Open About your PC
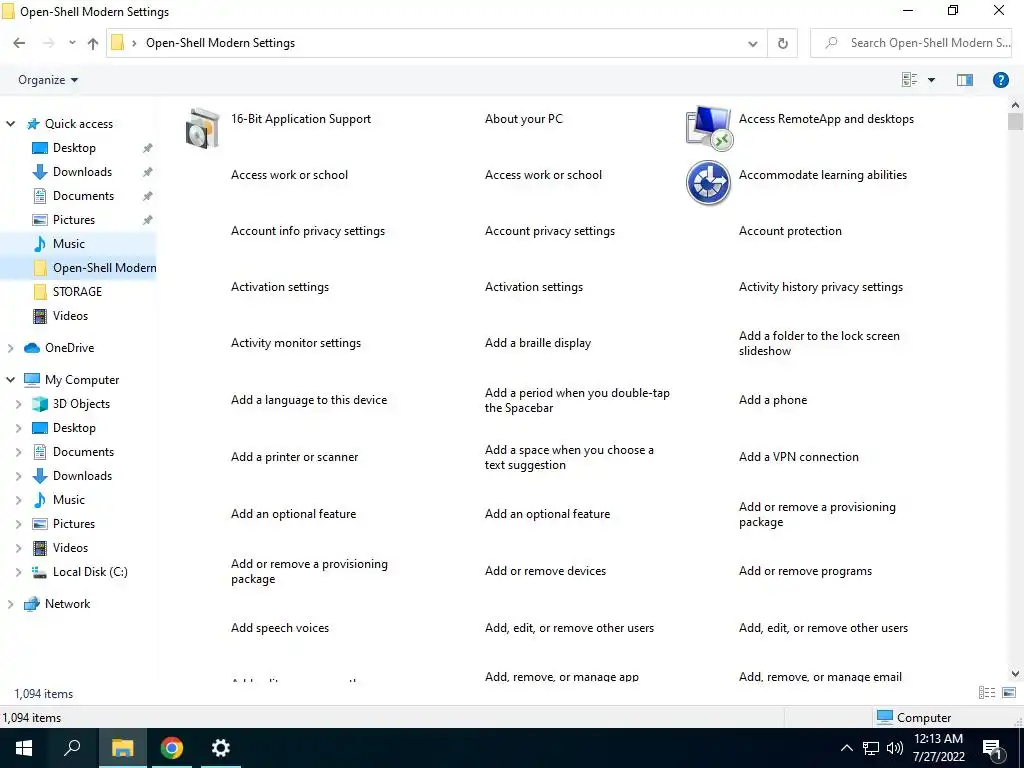Viewport: 1024px width, 768px height. (523, 119)
